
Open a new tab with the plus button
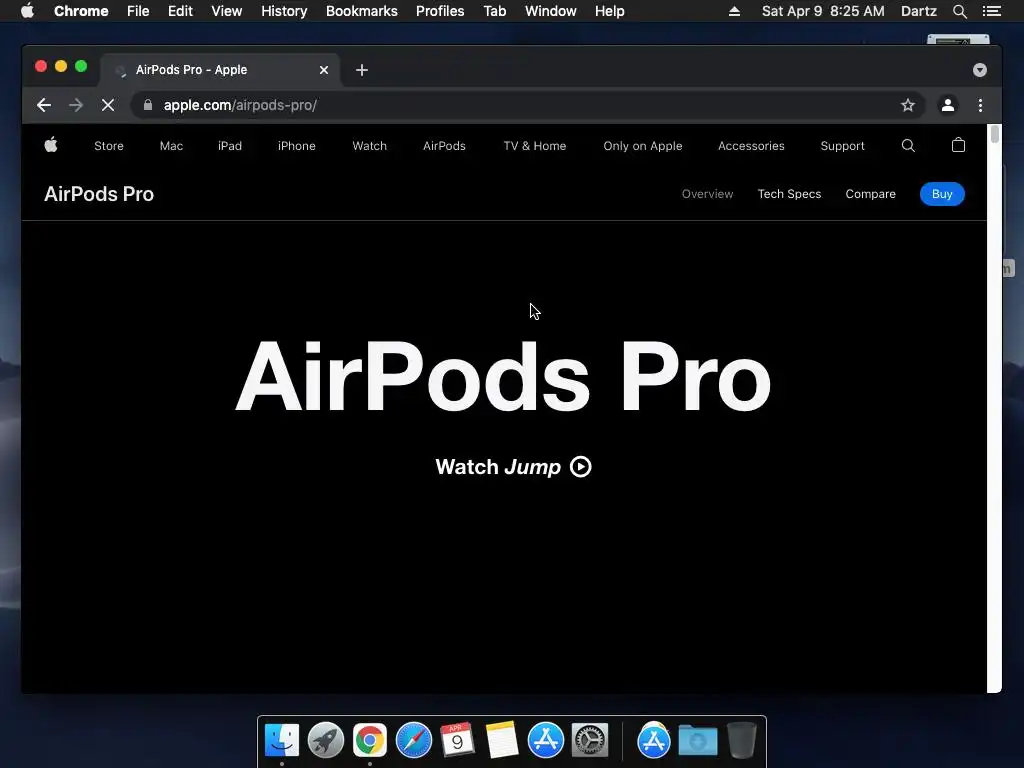(362, 70)
